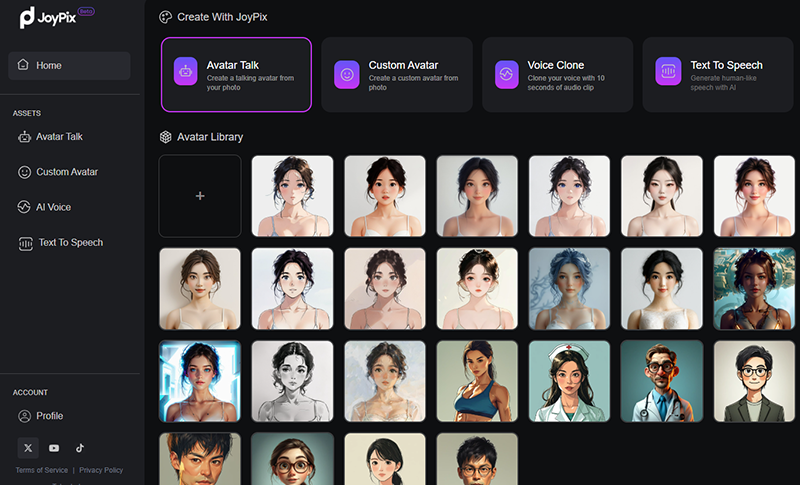Screen dimensions: 800x485
Task: Select the black-and-white sketch woman avatar
Action: pos(292,381)
